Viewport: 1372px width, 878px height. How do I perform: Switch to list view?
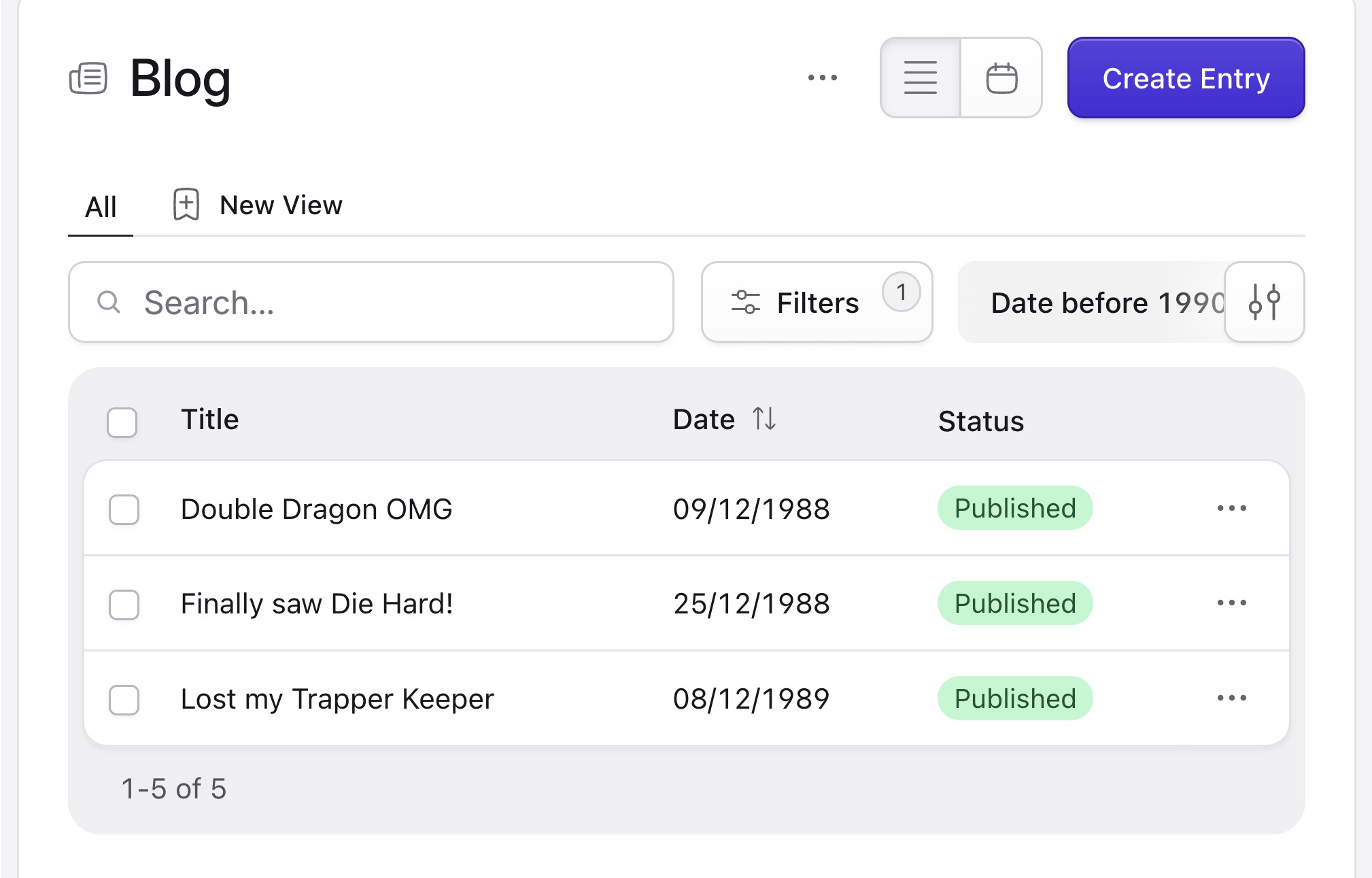tap(921, 78)
